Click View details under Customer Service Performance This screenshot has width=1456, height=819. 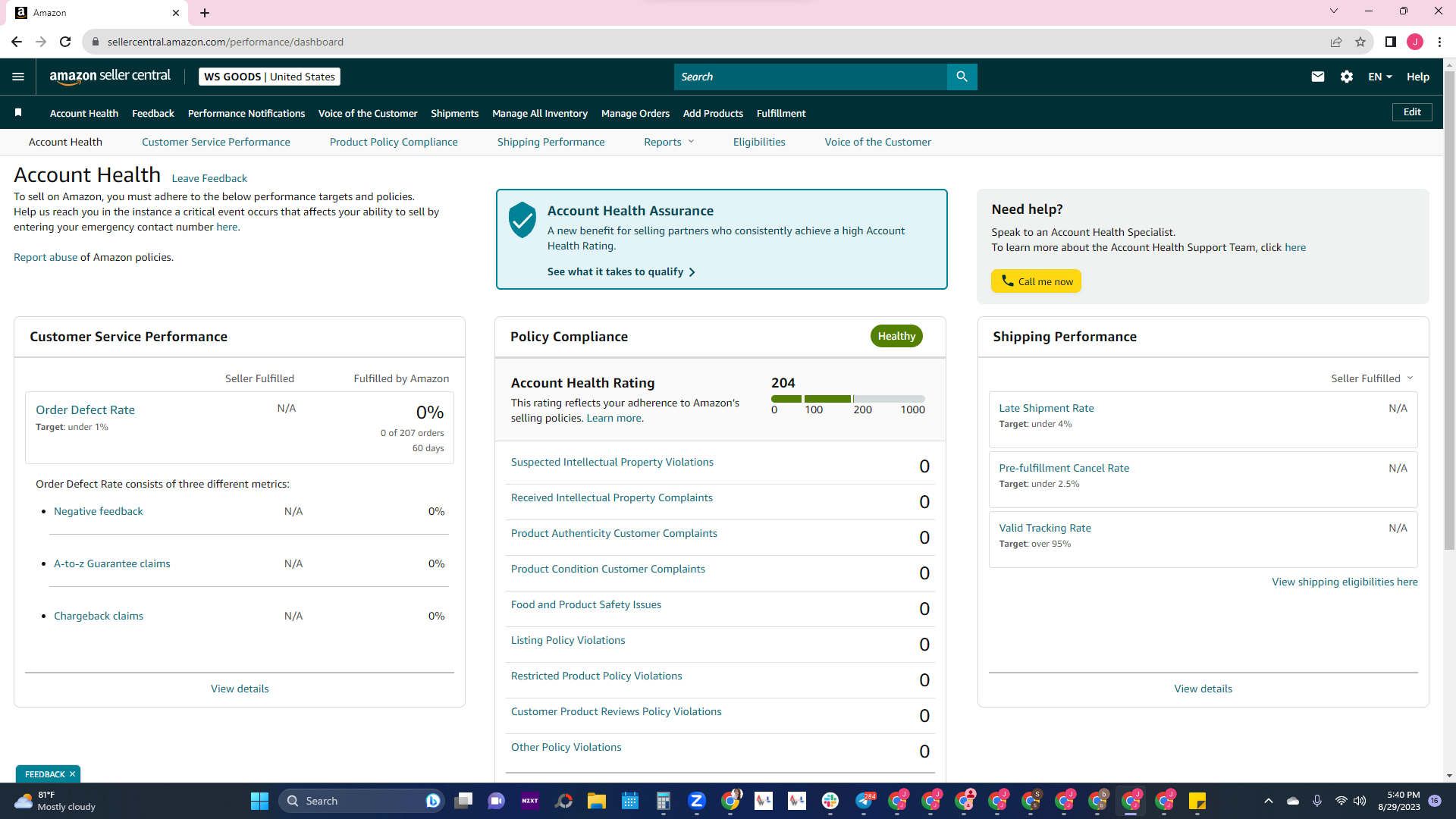[240, 689]
